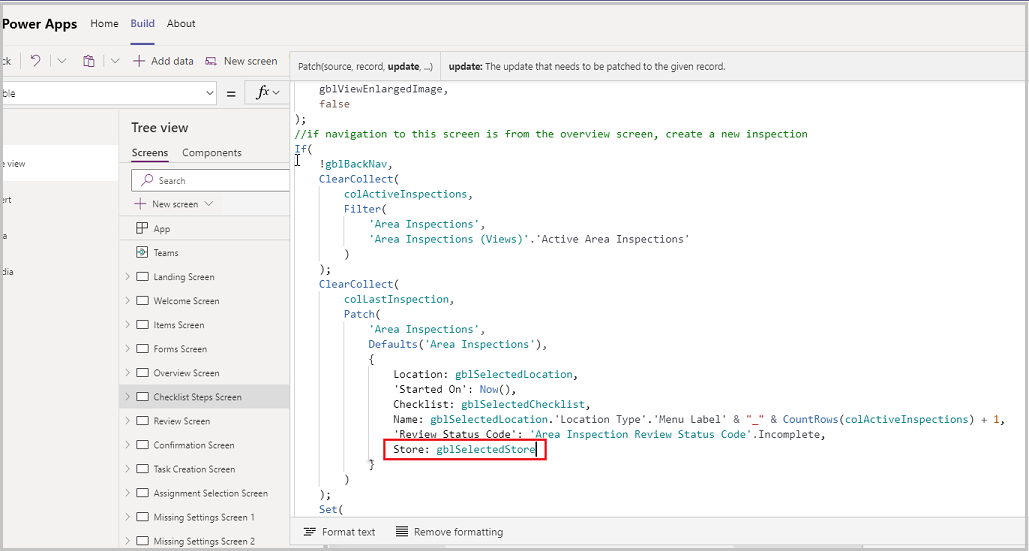1029x551 pixels.
Task: Click the Landing Screen icon
Action: tap(142, 277)
